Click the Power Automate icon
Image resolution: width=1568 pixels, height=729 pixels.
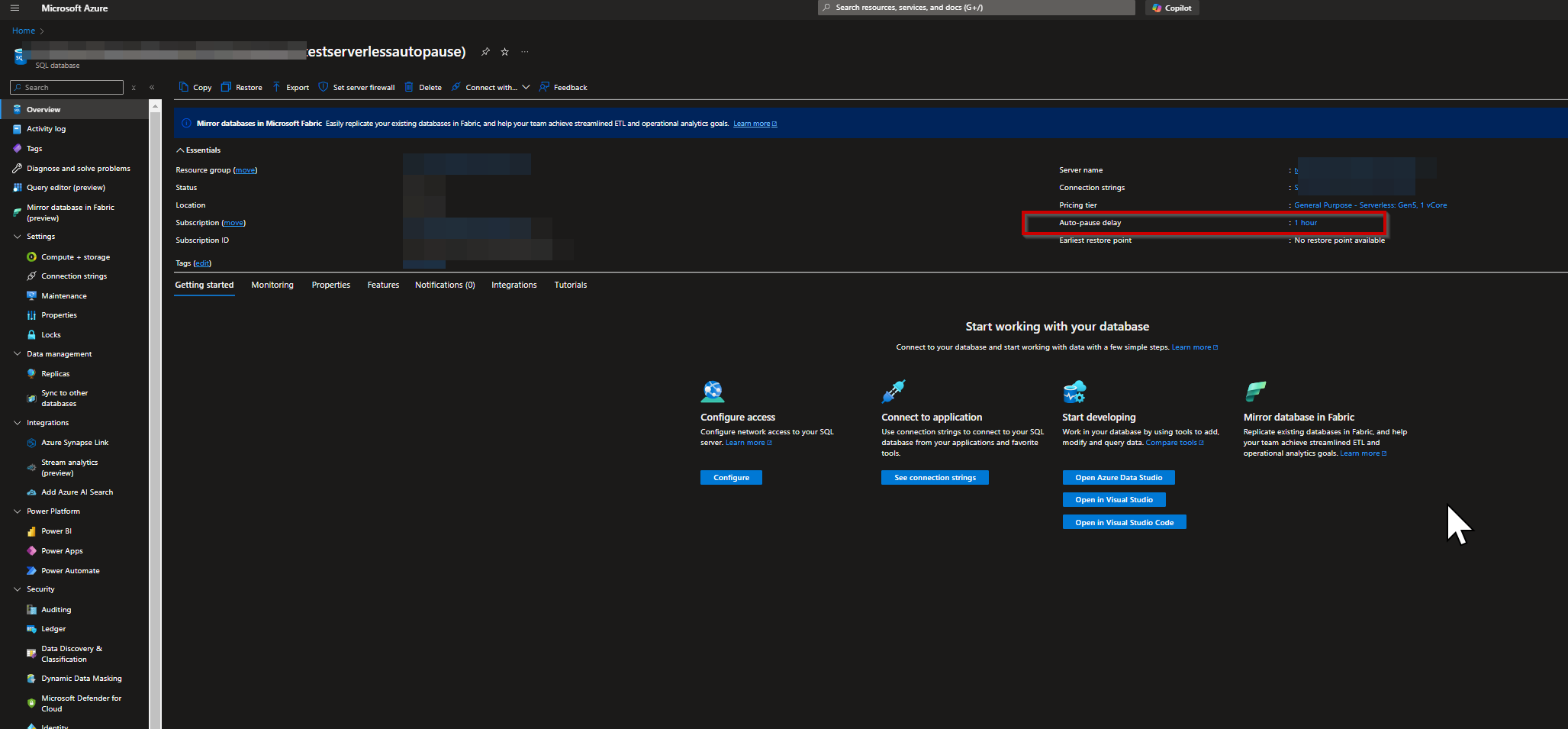[31, 571]
